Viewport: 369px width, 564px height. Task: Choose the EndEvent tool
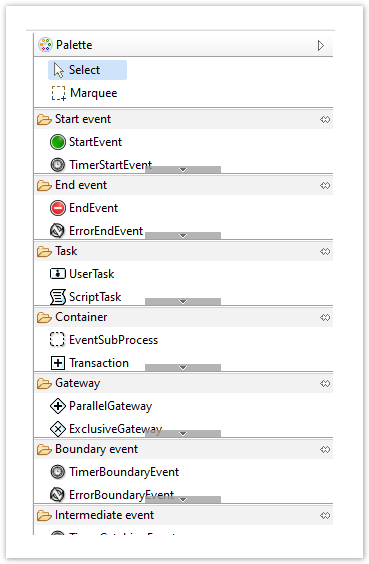[x=84, y=208]
